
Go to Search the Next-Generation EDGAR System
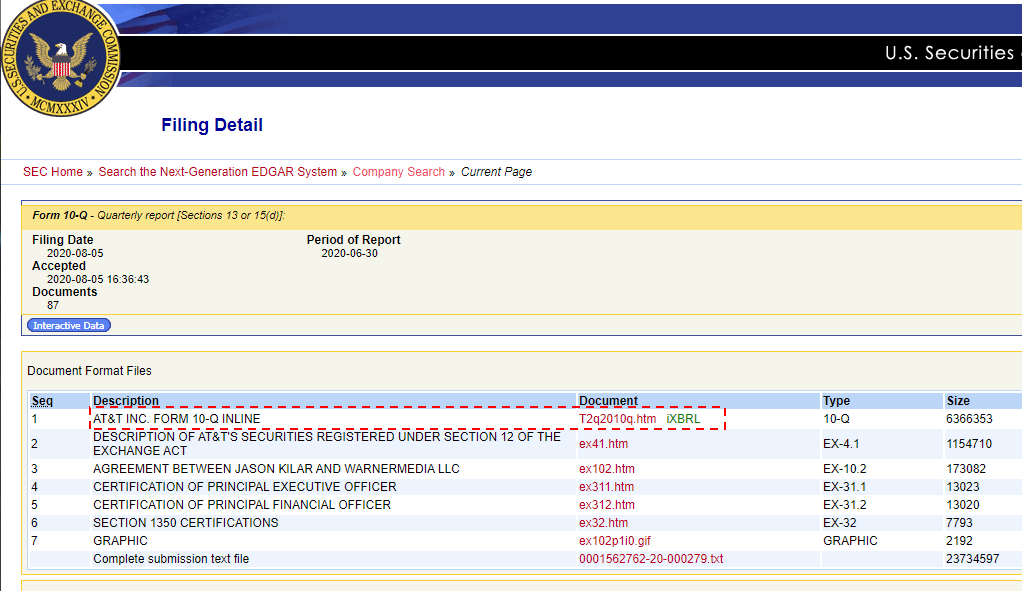coord(218,172)
